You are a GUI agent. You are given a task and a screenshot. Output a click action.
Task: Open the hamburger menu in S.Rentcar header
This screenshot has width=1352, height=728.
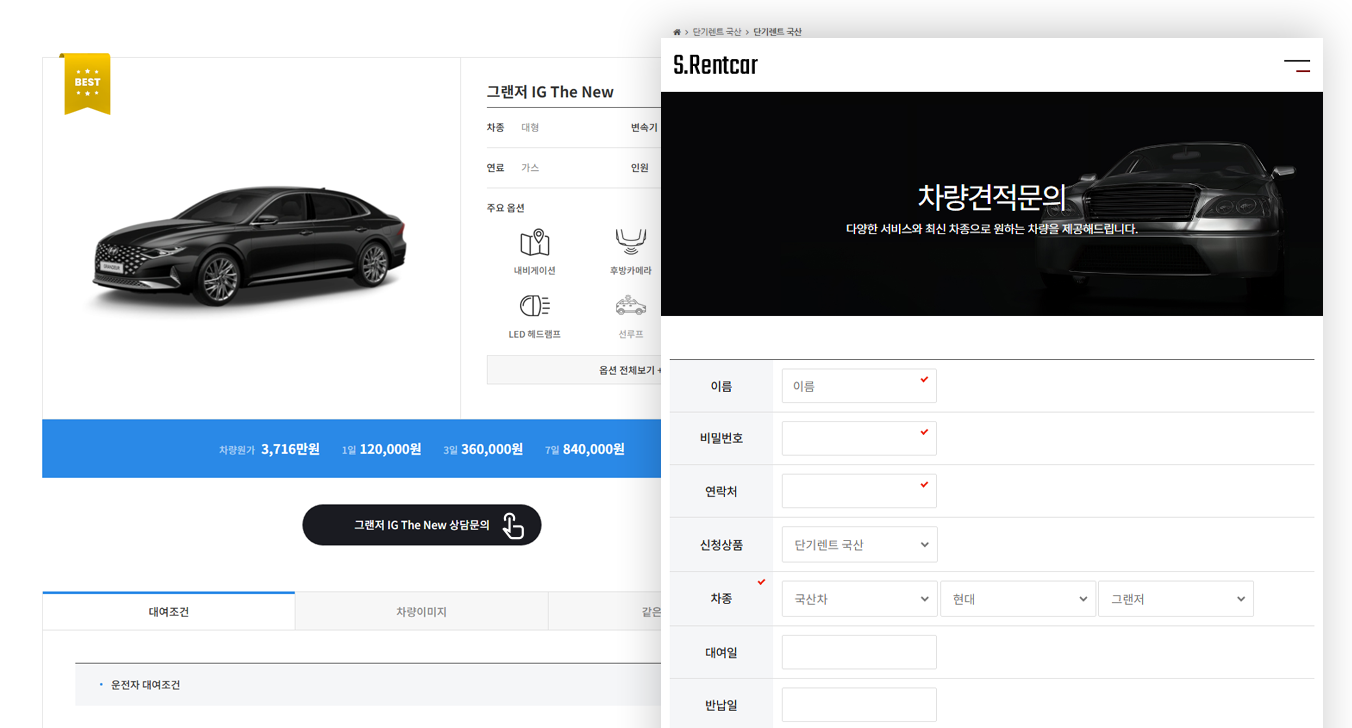pos(1297,66)
